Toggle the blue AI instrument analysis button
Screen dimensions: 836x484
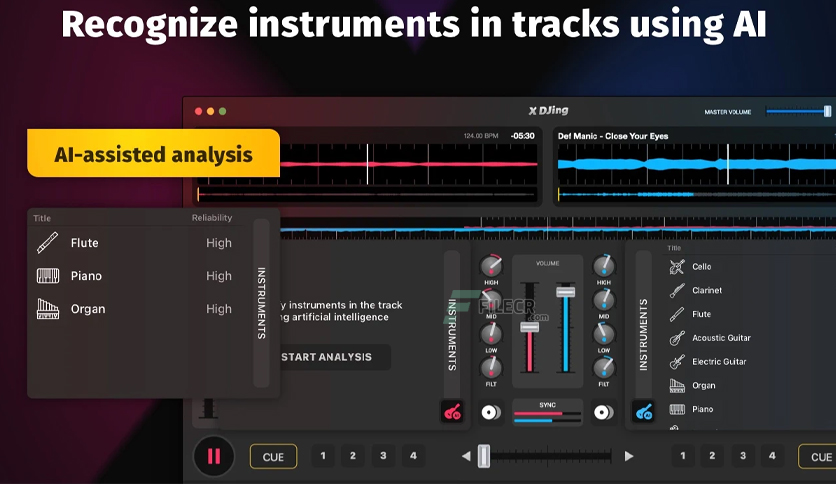(644, 412)
